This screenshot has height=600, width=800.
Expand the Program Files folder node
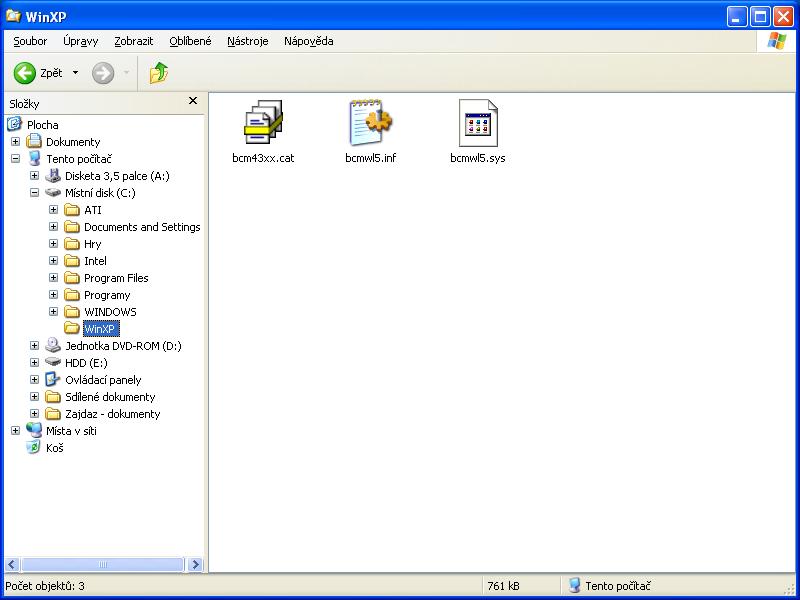tap(53, 278)
